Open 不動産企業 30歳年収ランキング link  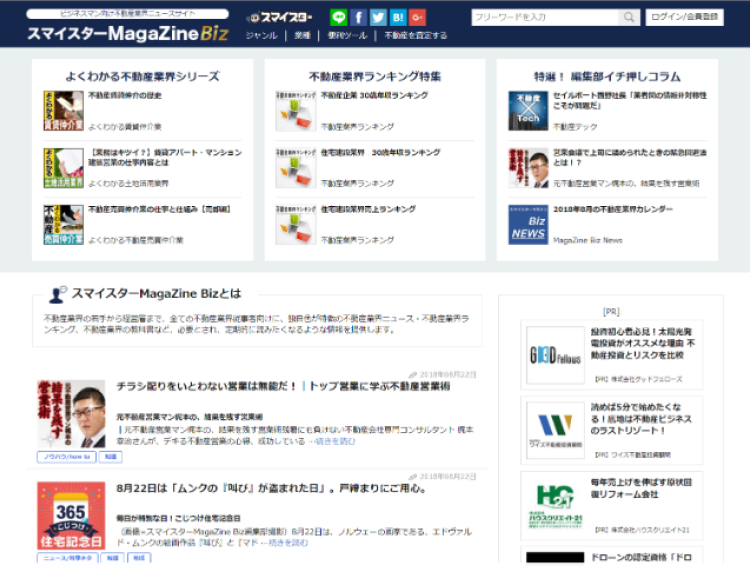374,95
